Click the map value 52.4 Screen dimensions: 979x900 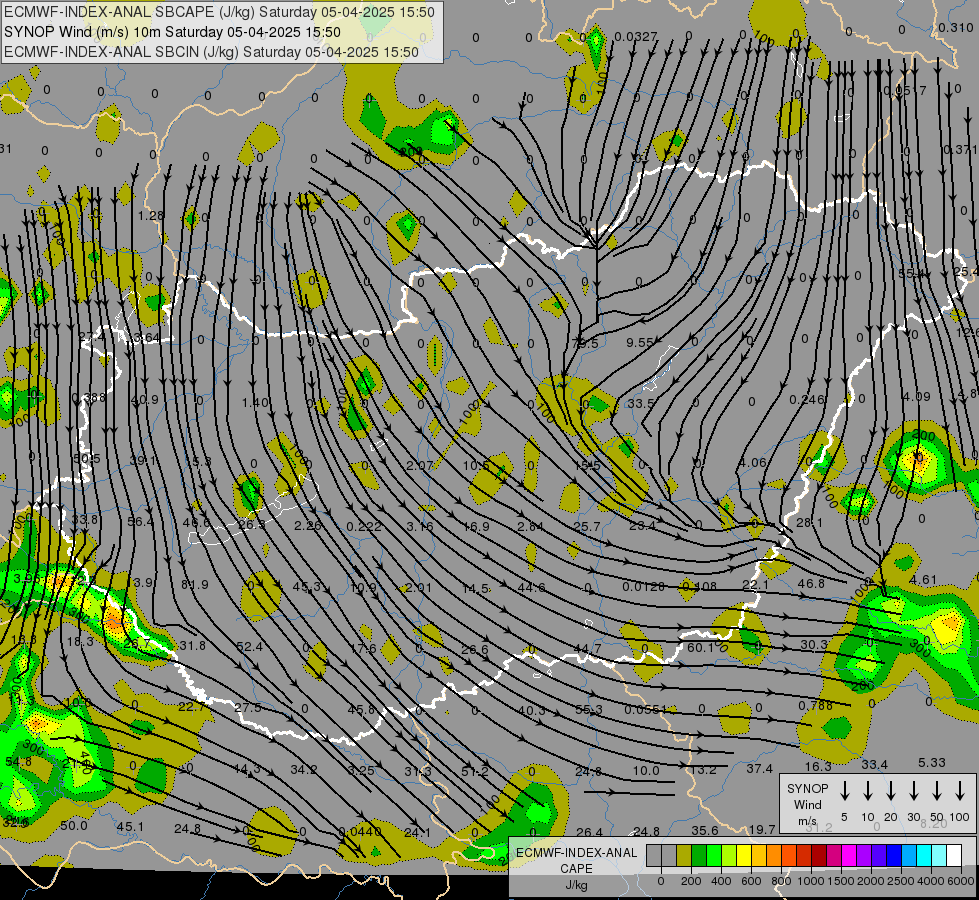(250, 646)
